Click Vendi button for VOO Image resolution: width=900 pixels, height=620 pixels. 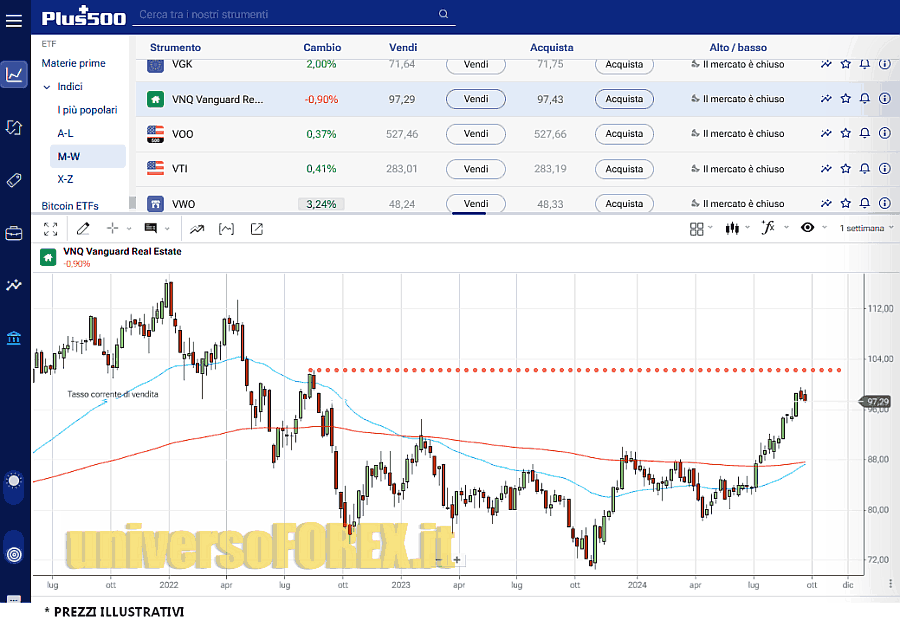(x=476, y=134)
